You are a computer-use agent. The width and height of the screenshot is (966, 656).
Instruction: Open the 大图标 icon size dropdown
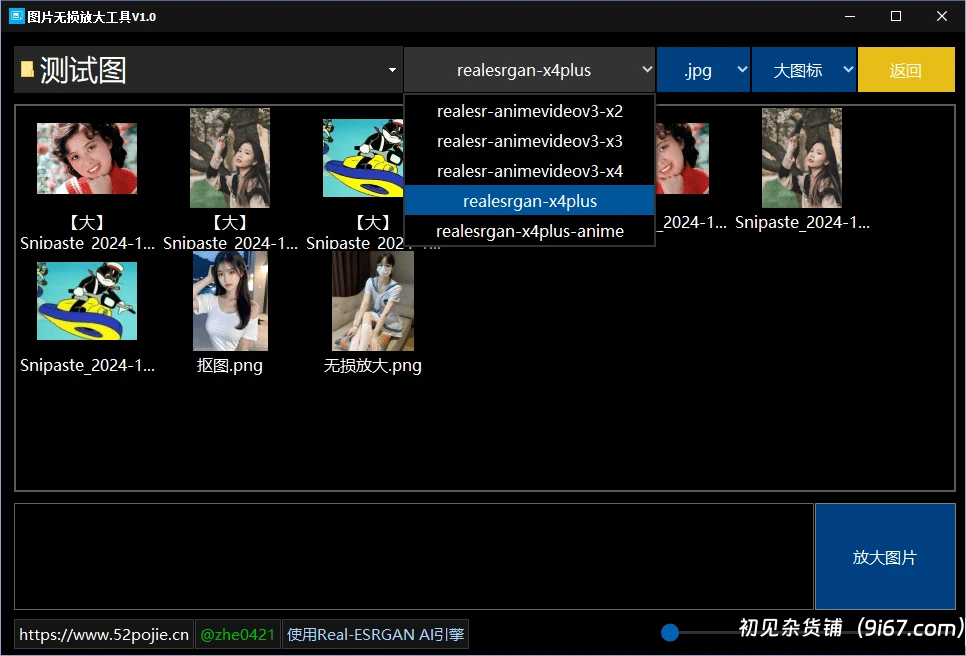click(x=804, y=70)
